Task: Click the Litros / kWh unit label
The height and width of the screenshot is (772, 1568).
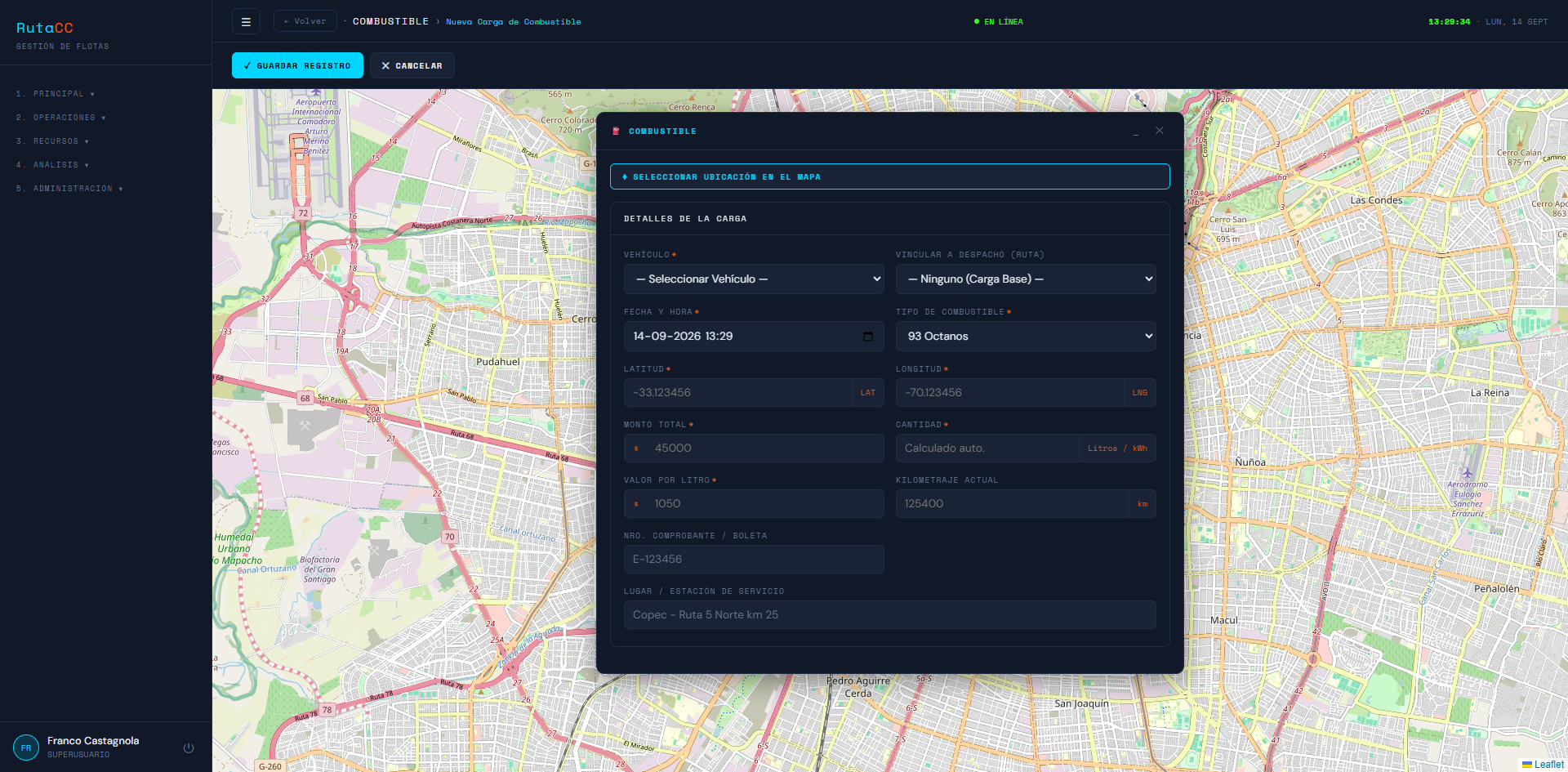Action: pyautogui.click(x=1117, y=448)
